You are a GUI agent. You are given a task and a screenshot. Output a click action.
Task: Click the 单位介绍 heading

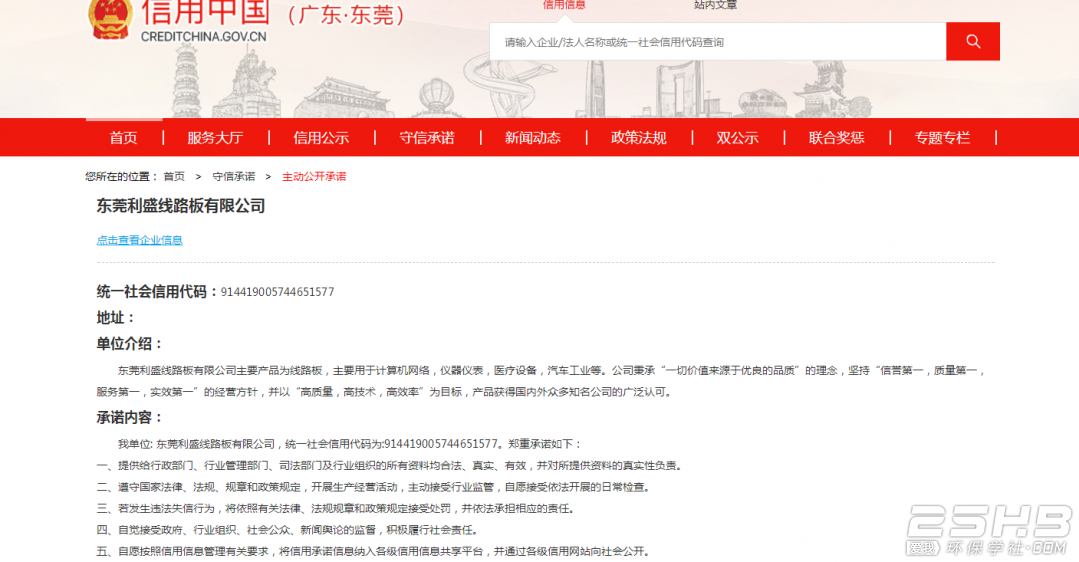tap(129, 344)
